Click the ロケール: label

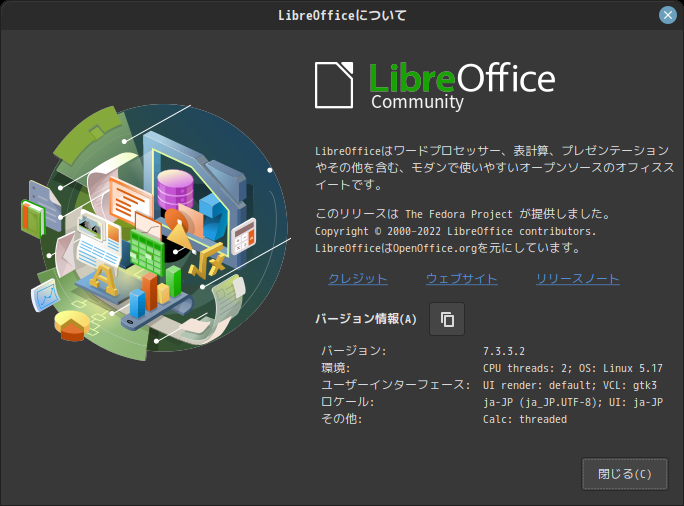348,402
